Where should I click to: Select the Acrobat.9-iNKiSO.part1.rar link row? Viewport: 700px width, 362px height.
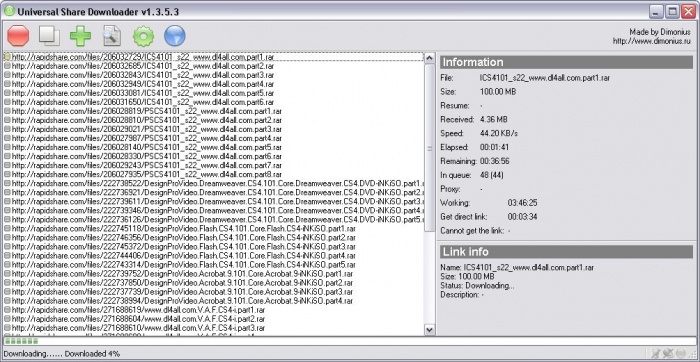point(213,274)
